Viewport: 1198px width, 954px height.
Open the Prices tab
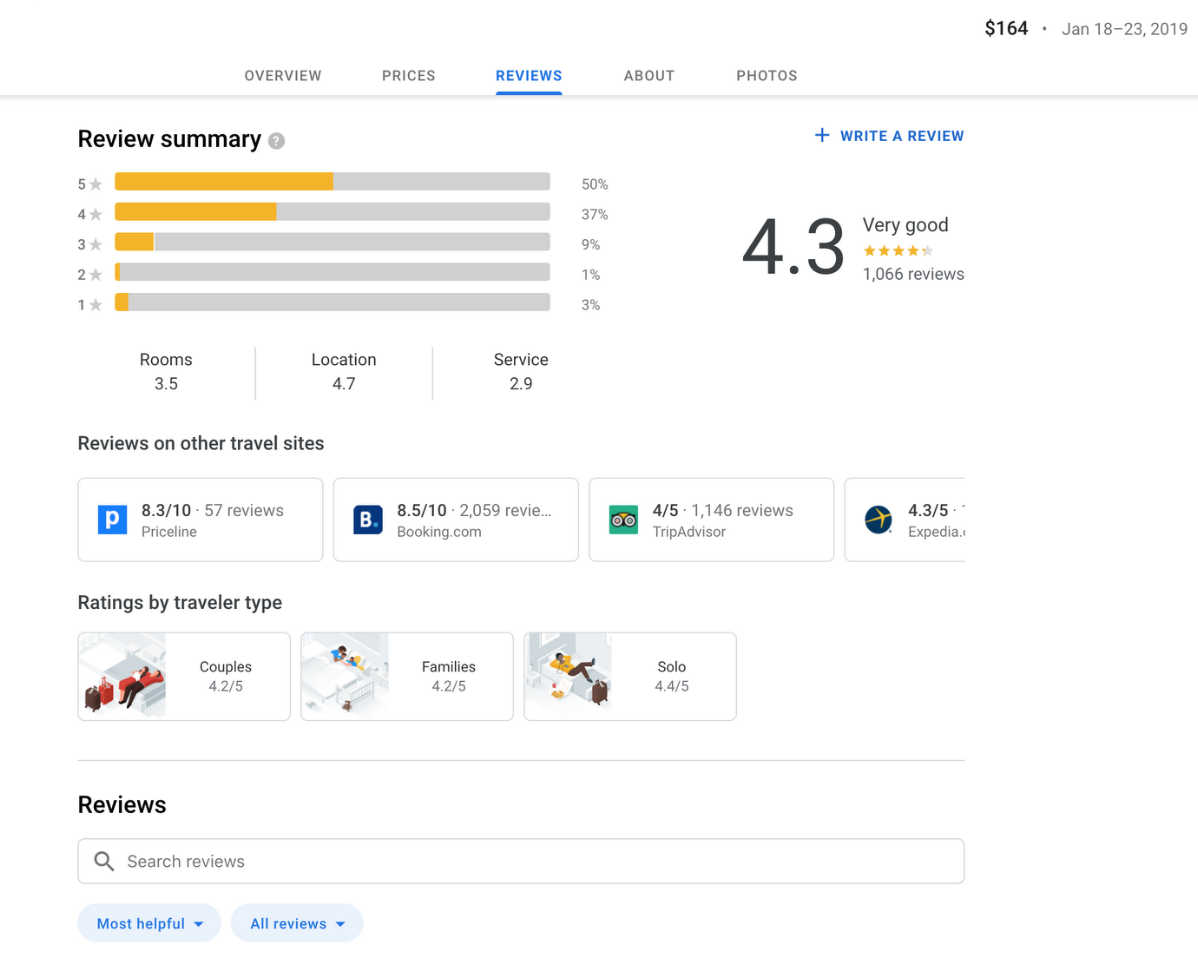408,76
